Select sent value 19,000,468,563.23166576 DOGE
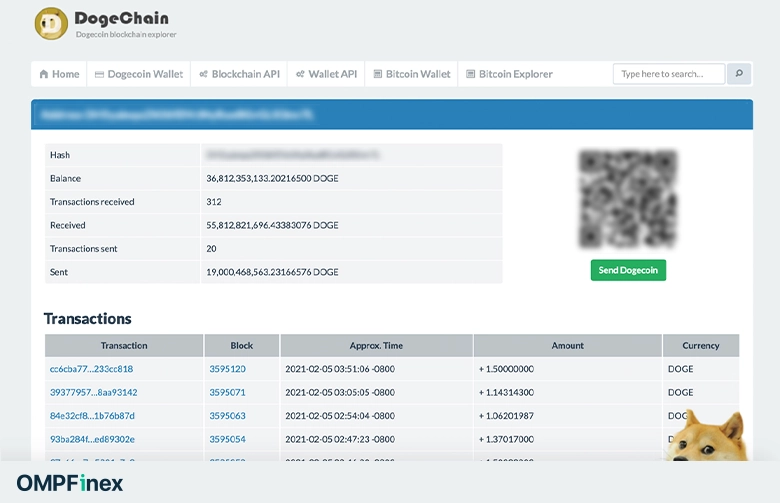 [x=272, y=272]
